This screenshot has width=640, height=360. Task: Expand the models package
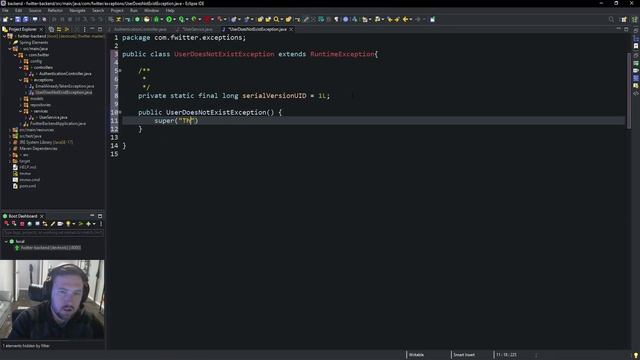(x=20, y=99)
